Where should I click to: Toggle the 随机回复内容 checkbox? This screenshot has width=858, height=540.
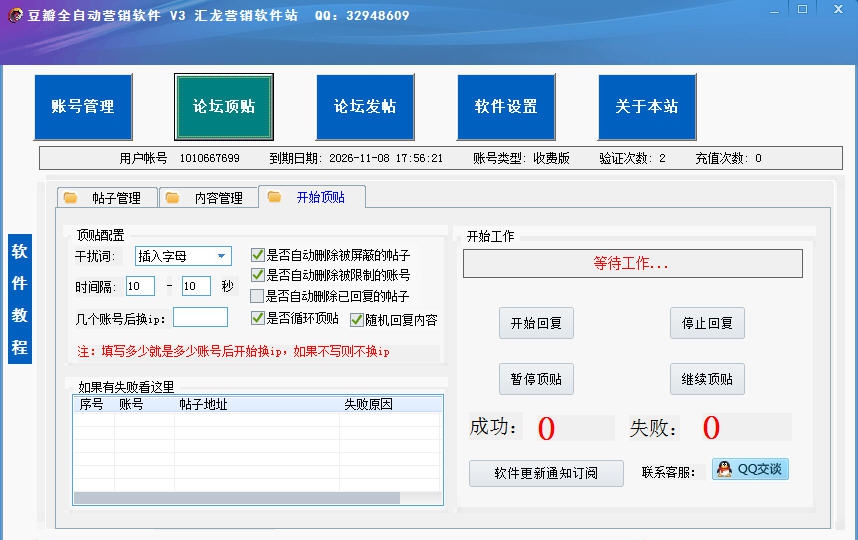point(357,320)
